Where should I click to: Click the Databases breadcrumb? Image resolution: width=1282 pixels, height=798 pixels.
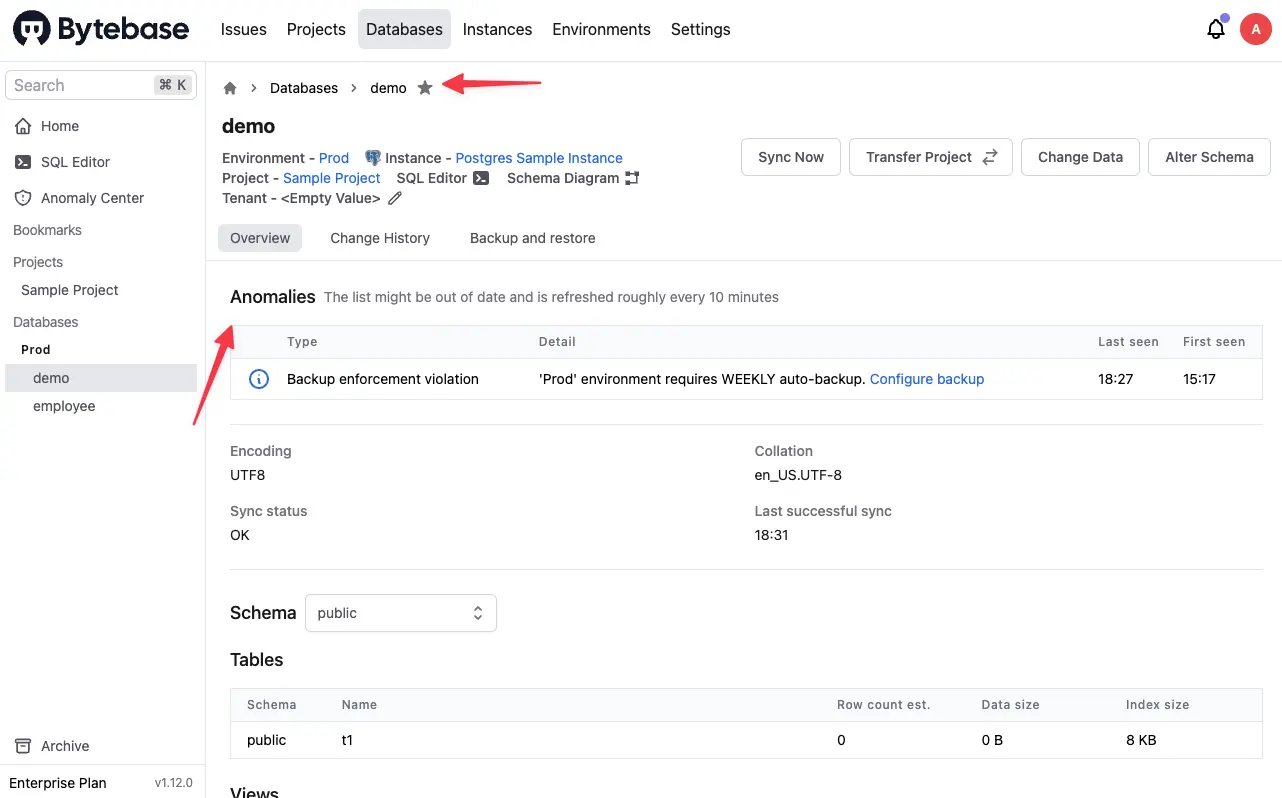click(304, 88)
